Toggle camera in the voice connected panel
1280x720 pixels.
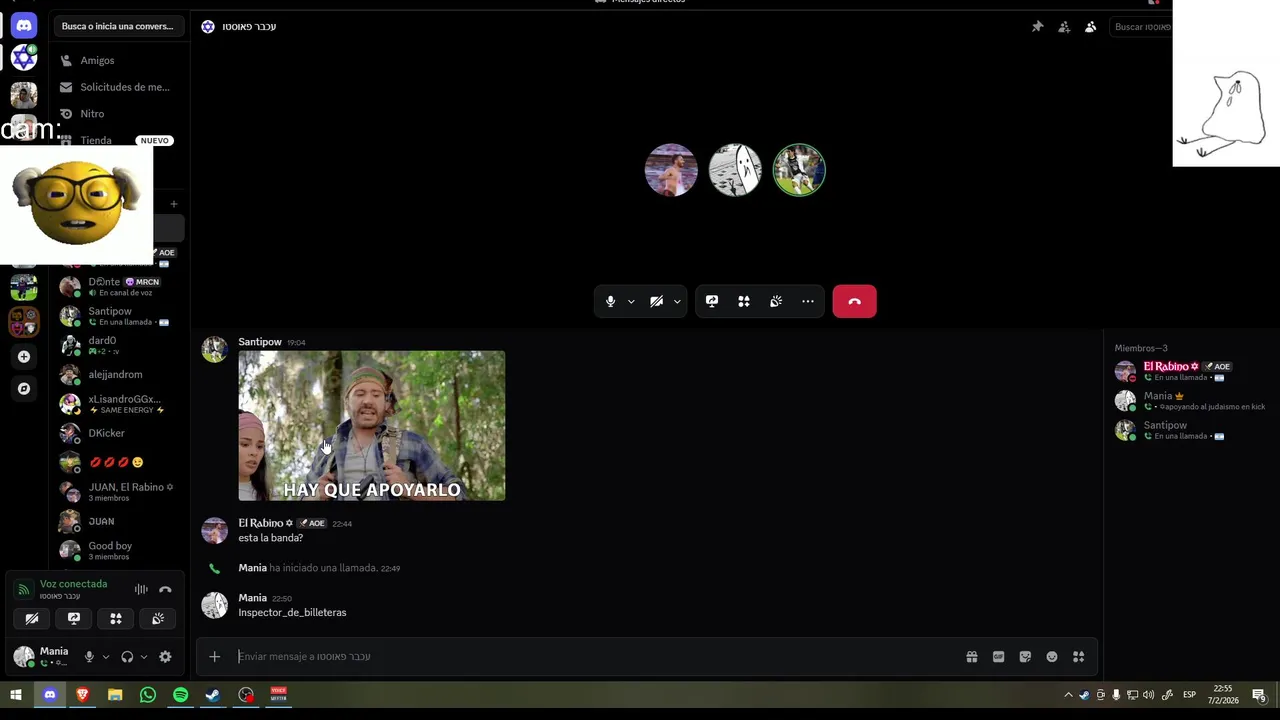tap(32, 619)
